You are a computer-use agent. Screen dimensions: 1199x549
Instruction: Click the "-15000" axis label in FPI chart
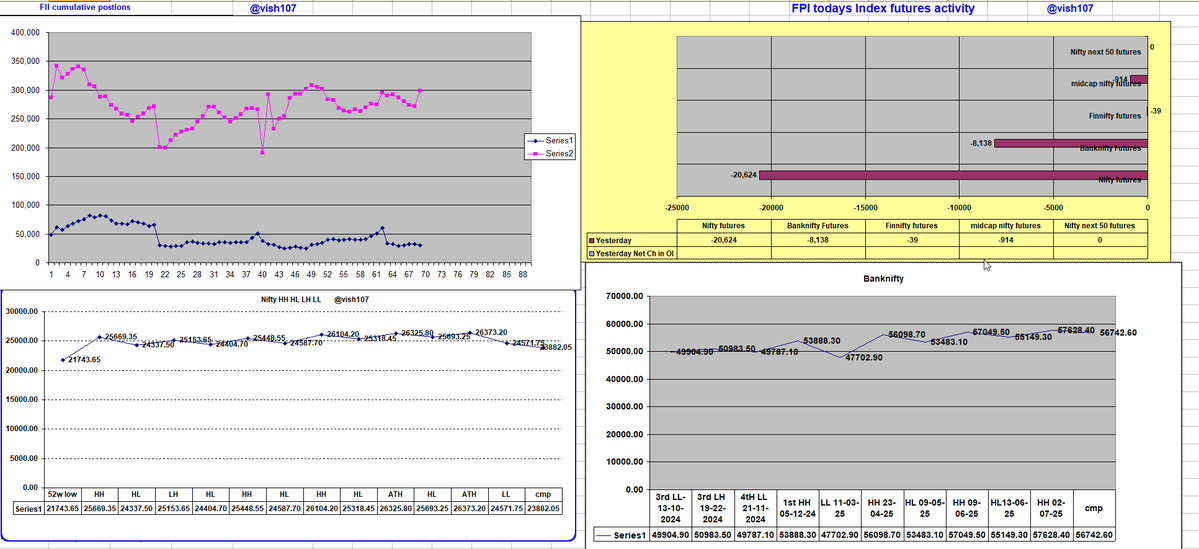[x=865, y=207]
